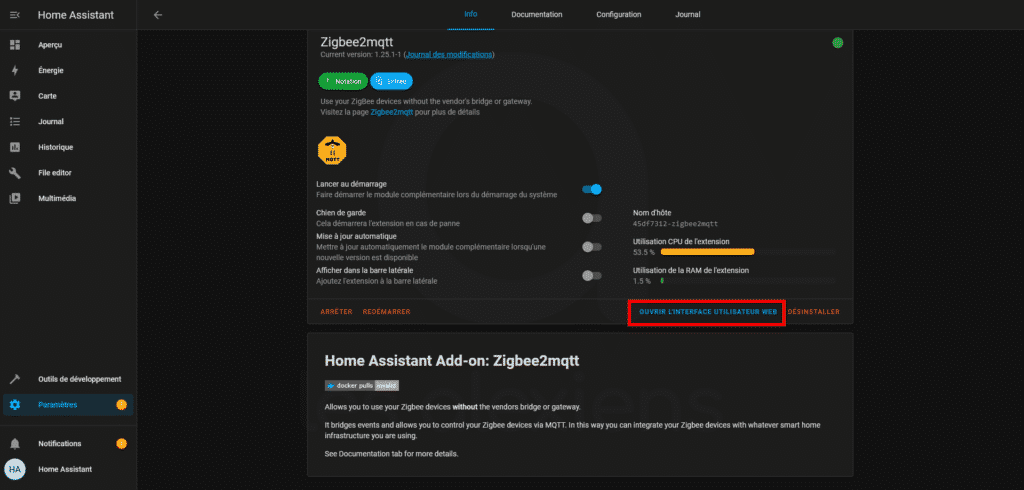
Task: Click the back arrow icon
Action: (157, 14)
